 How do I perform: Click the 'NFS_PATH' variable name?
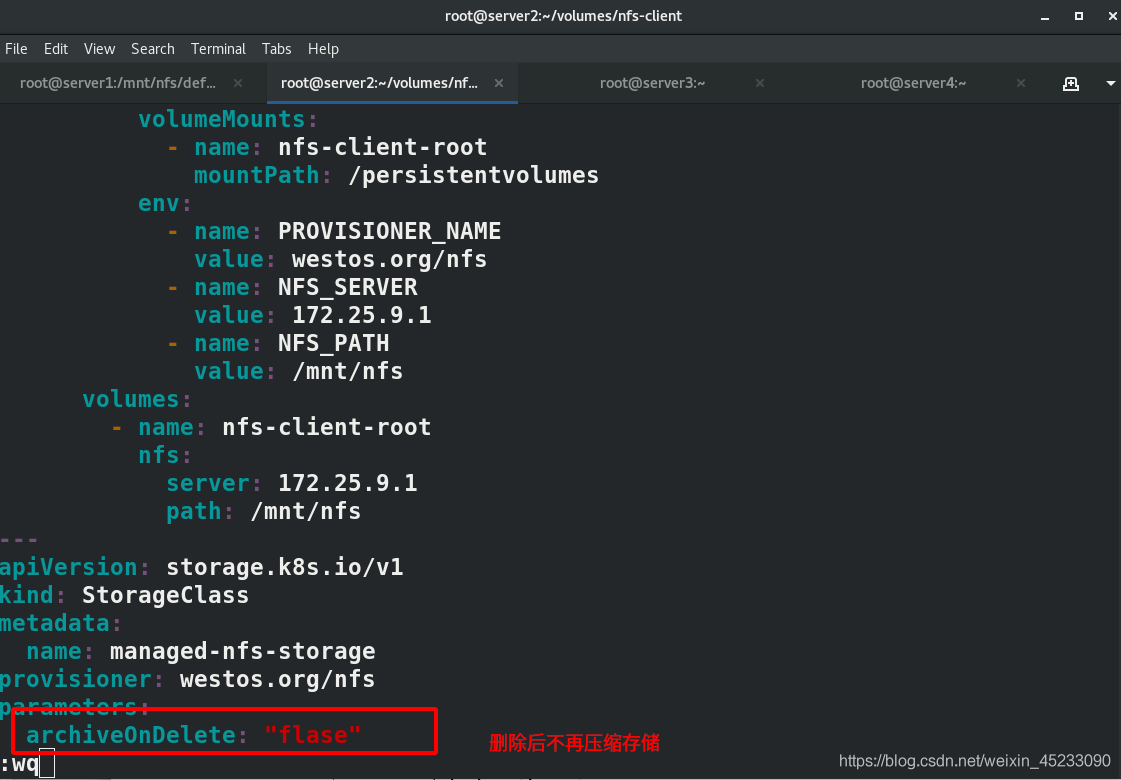coord(334,343)
